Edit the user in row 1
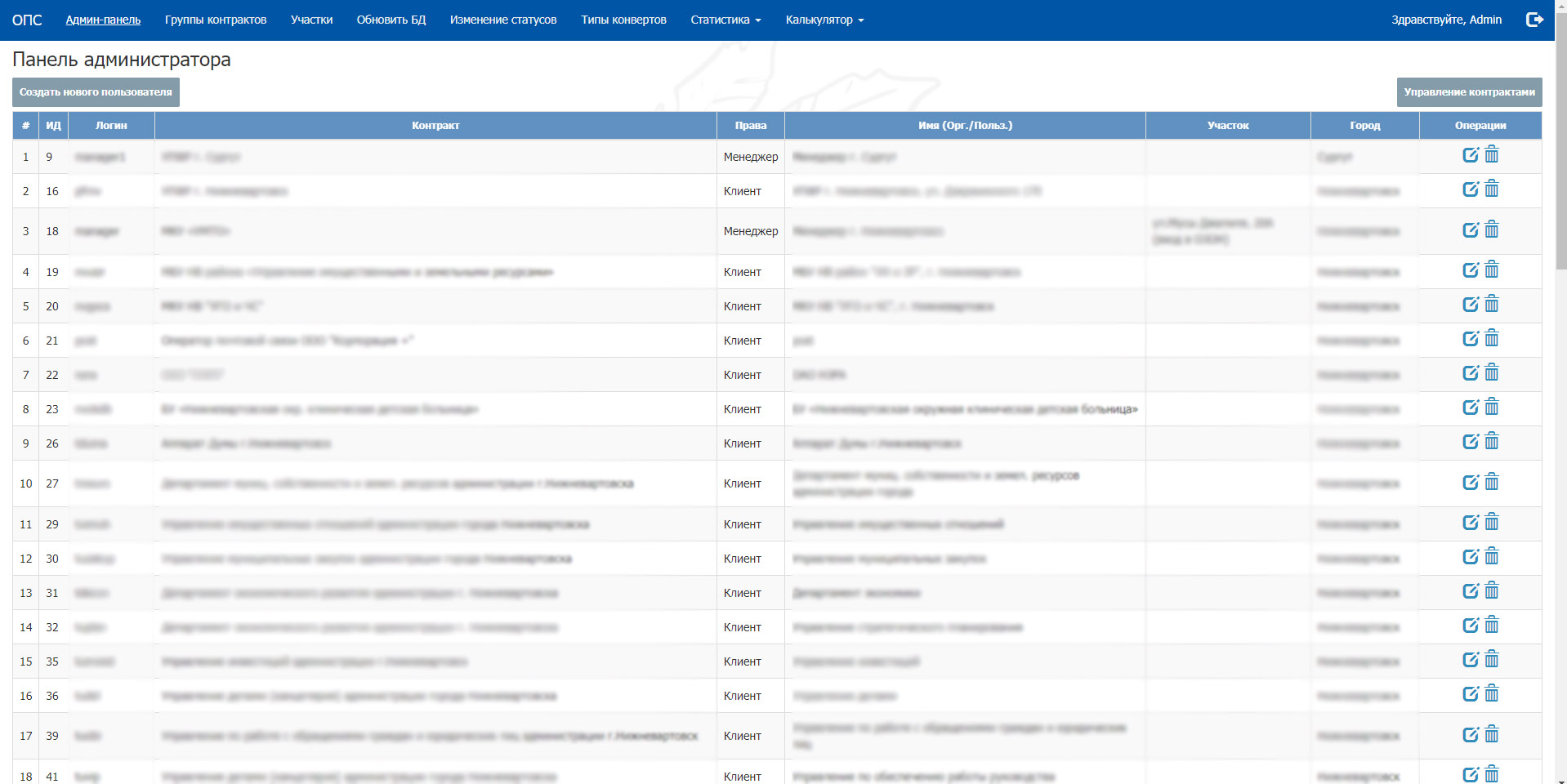 point(1470,155)
